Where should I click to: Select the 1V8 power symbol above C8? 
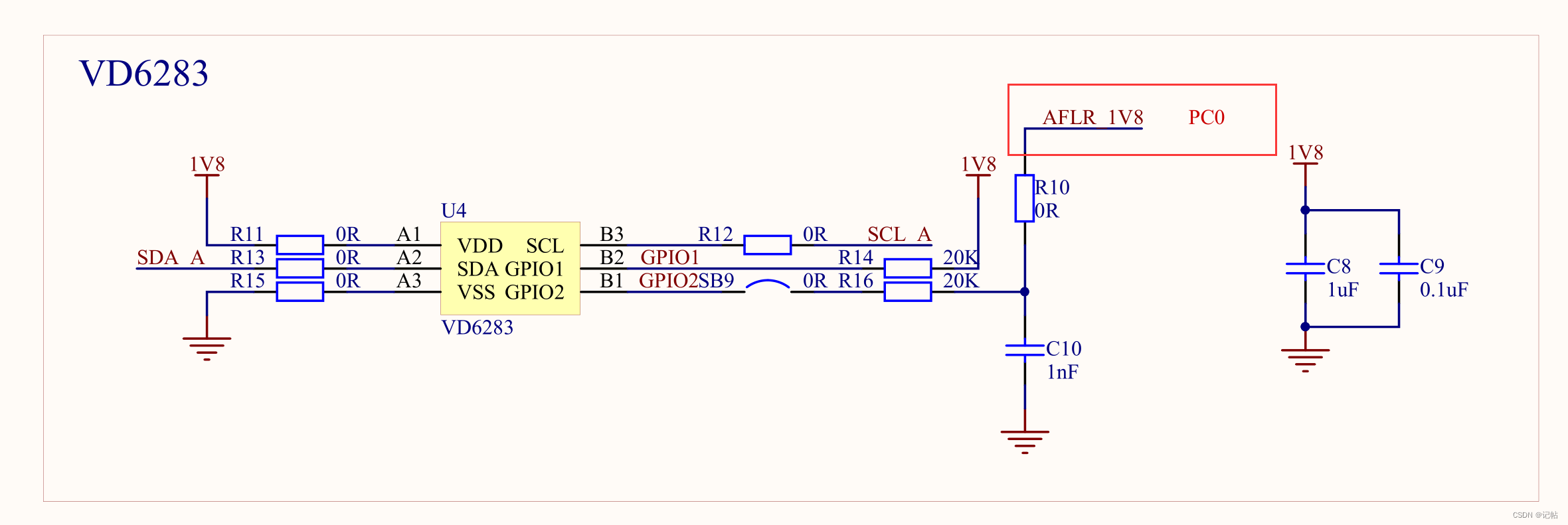coord(1305,164)
